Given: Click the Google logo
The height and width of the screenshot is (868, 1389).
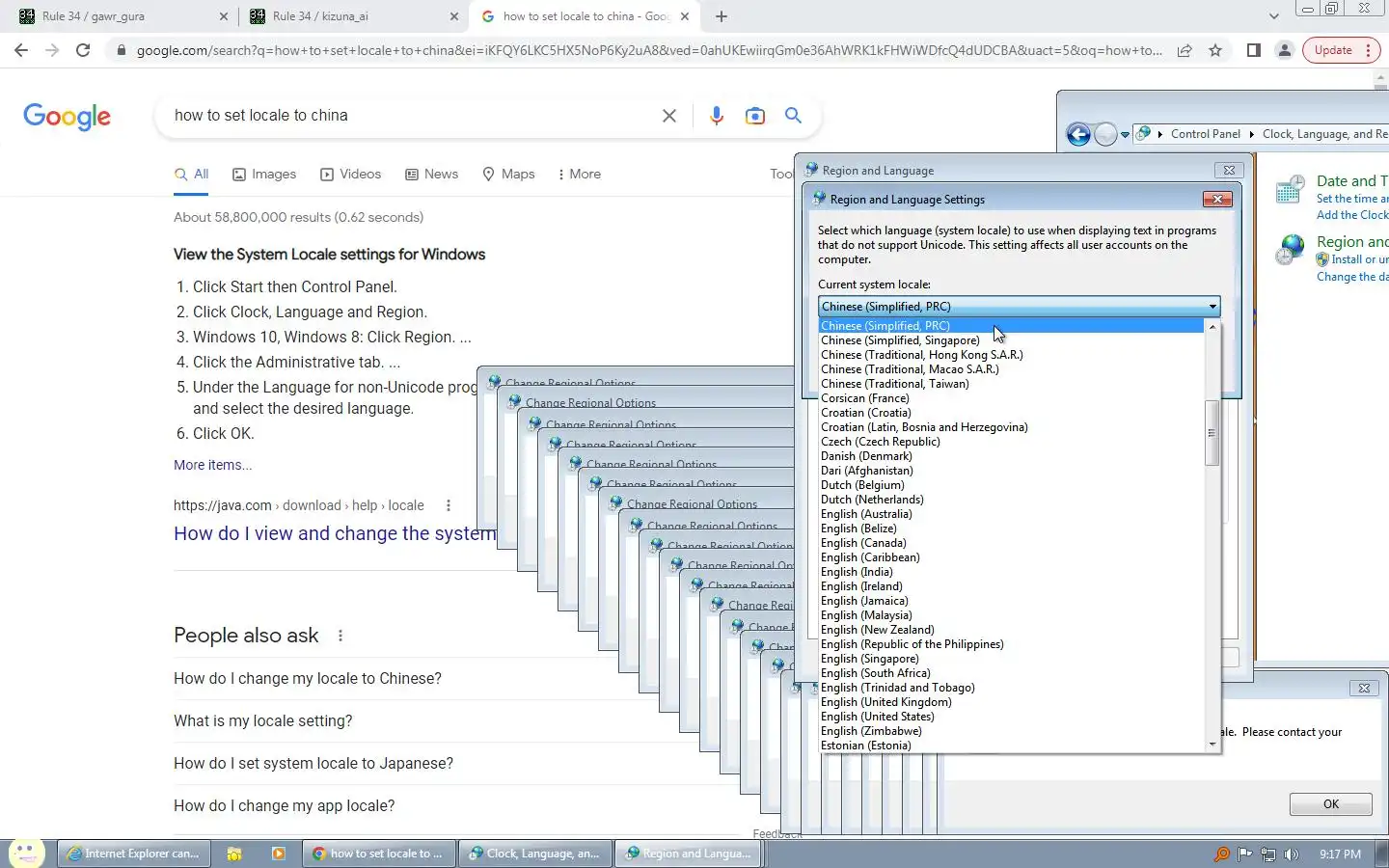Looking at the screenshot, I should pyautogui.click(x=67, y=117).
